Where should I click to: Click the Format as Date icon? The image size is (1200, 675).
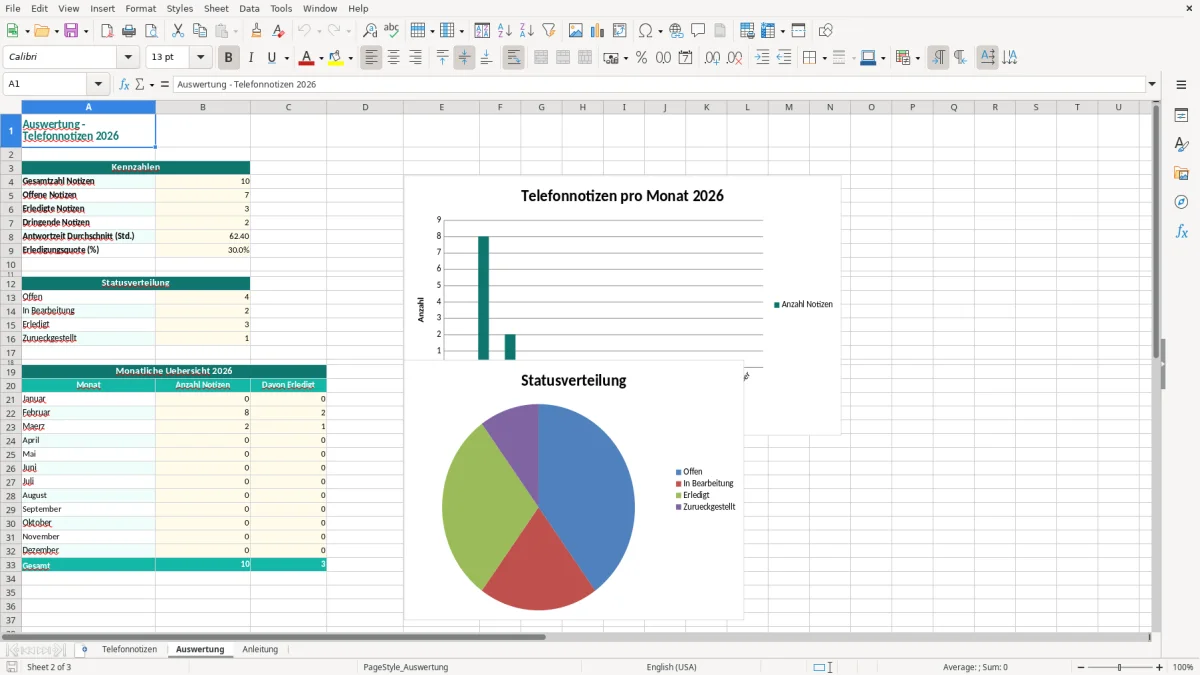point(685,58)
